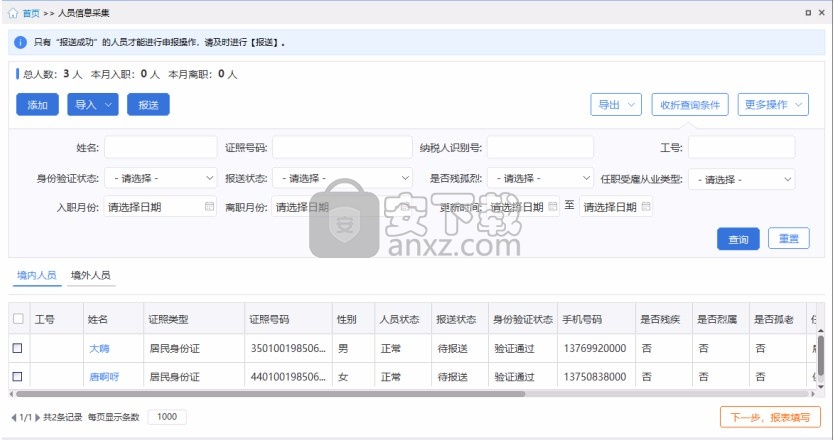This screenshot has height=440, width=834.
Task: Check the row checkbox for 大嗨
Action: 18,348
